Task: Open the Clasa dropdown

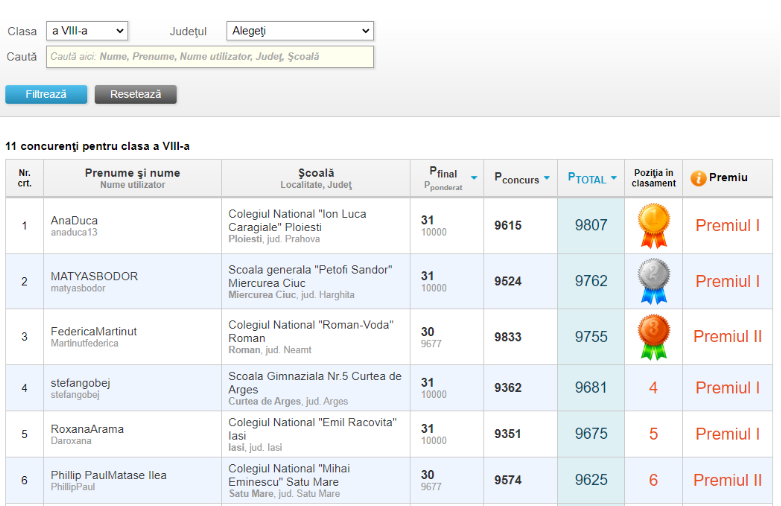Action: point(87,31)
